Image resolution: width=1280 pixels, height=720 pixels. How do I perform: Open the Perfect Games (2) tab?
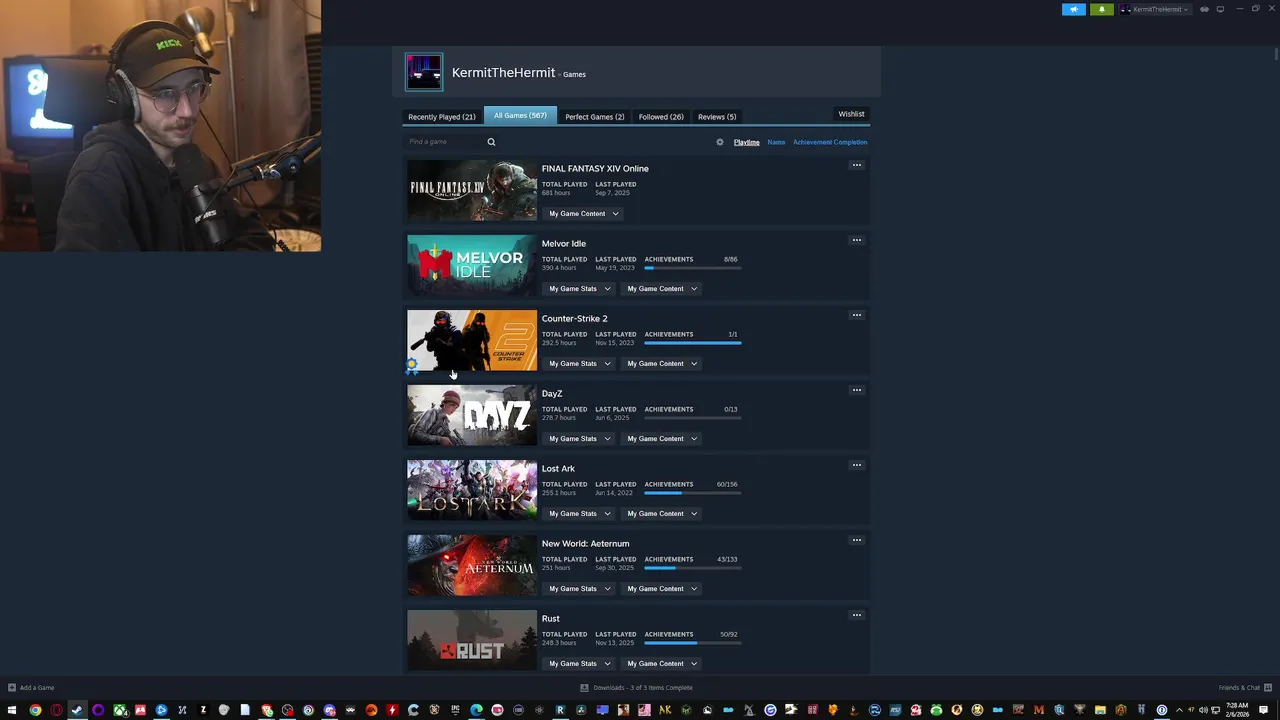594,117
